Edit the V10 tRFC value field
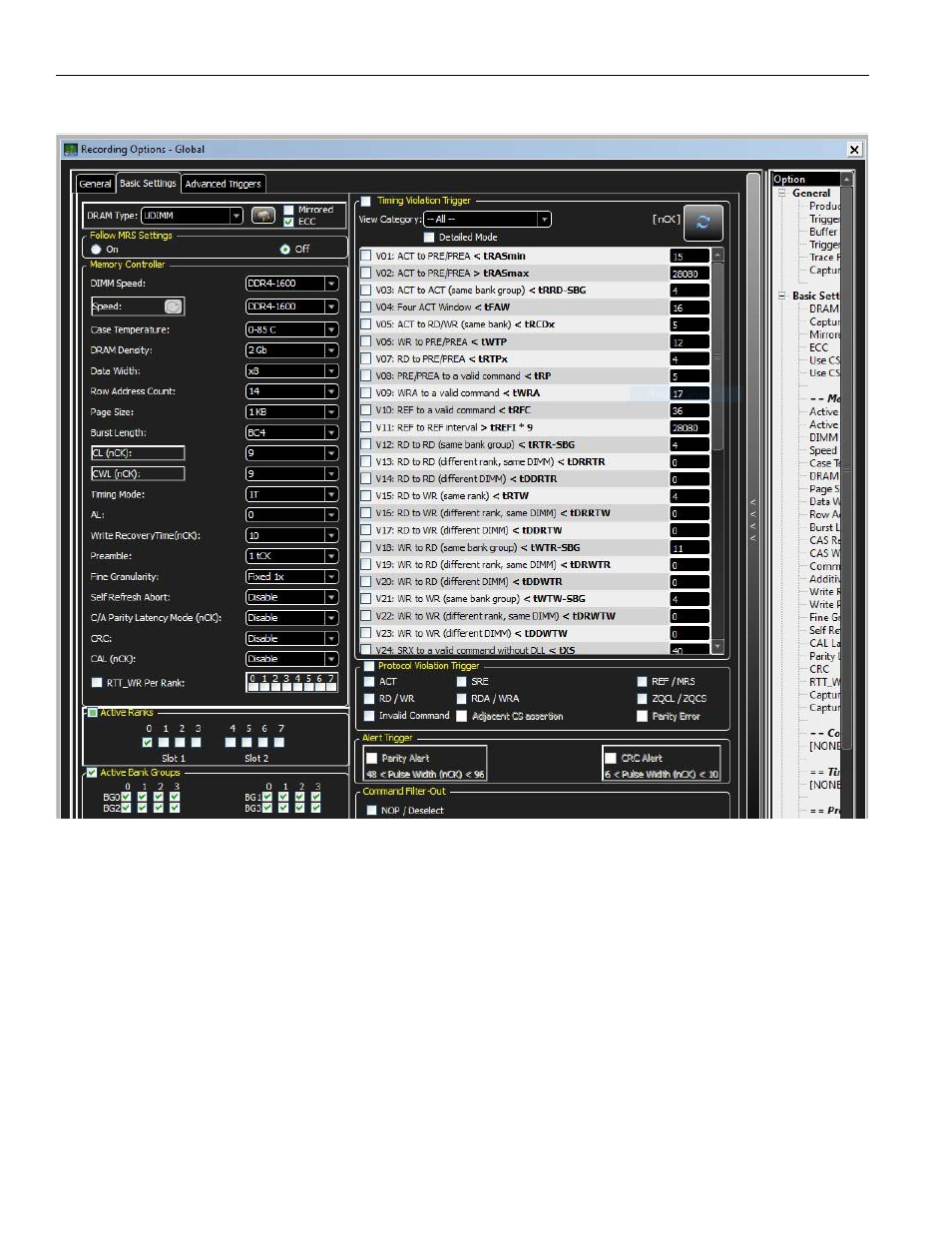This screenshot has height=1233, width=952. pos(690,410)
